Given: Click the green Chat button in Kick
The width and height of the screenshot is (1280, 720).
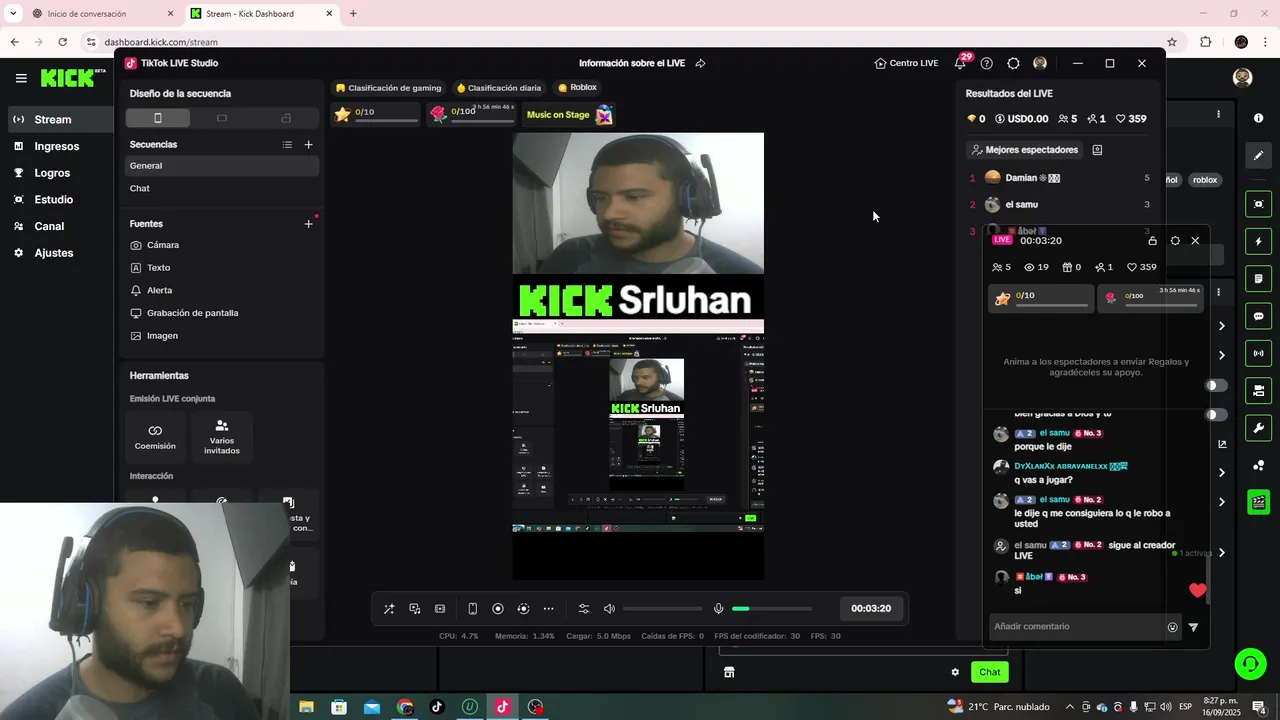Looking at the screenshot, I should pyautogui.click(x=989, y=672).
